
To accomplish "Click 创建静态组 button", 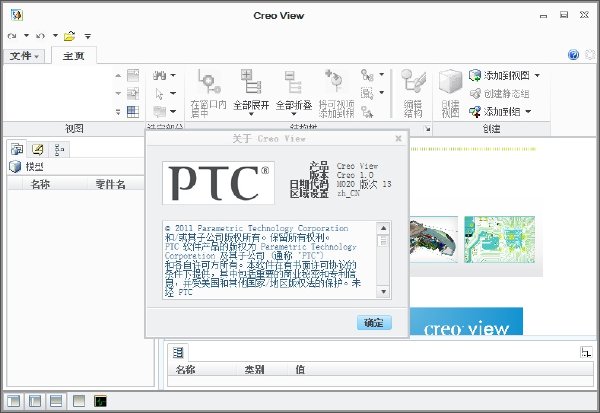I will point(499,93).
